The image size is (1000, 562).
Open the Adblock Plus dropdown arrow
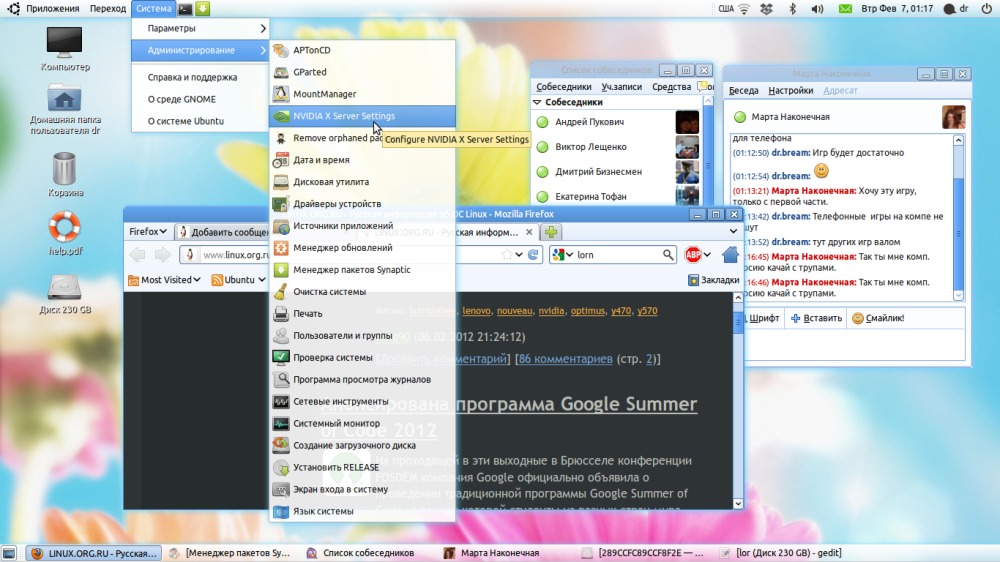tap(707, 255)
